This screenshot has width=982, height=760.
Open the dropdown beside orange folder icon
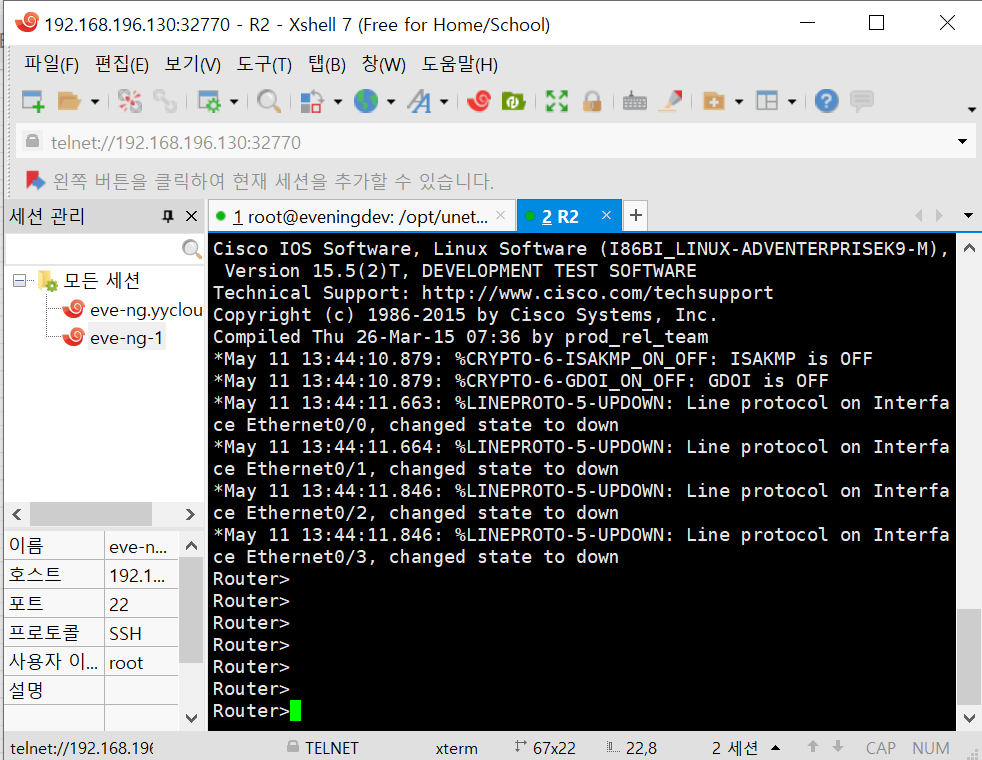tap(739, 101)
